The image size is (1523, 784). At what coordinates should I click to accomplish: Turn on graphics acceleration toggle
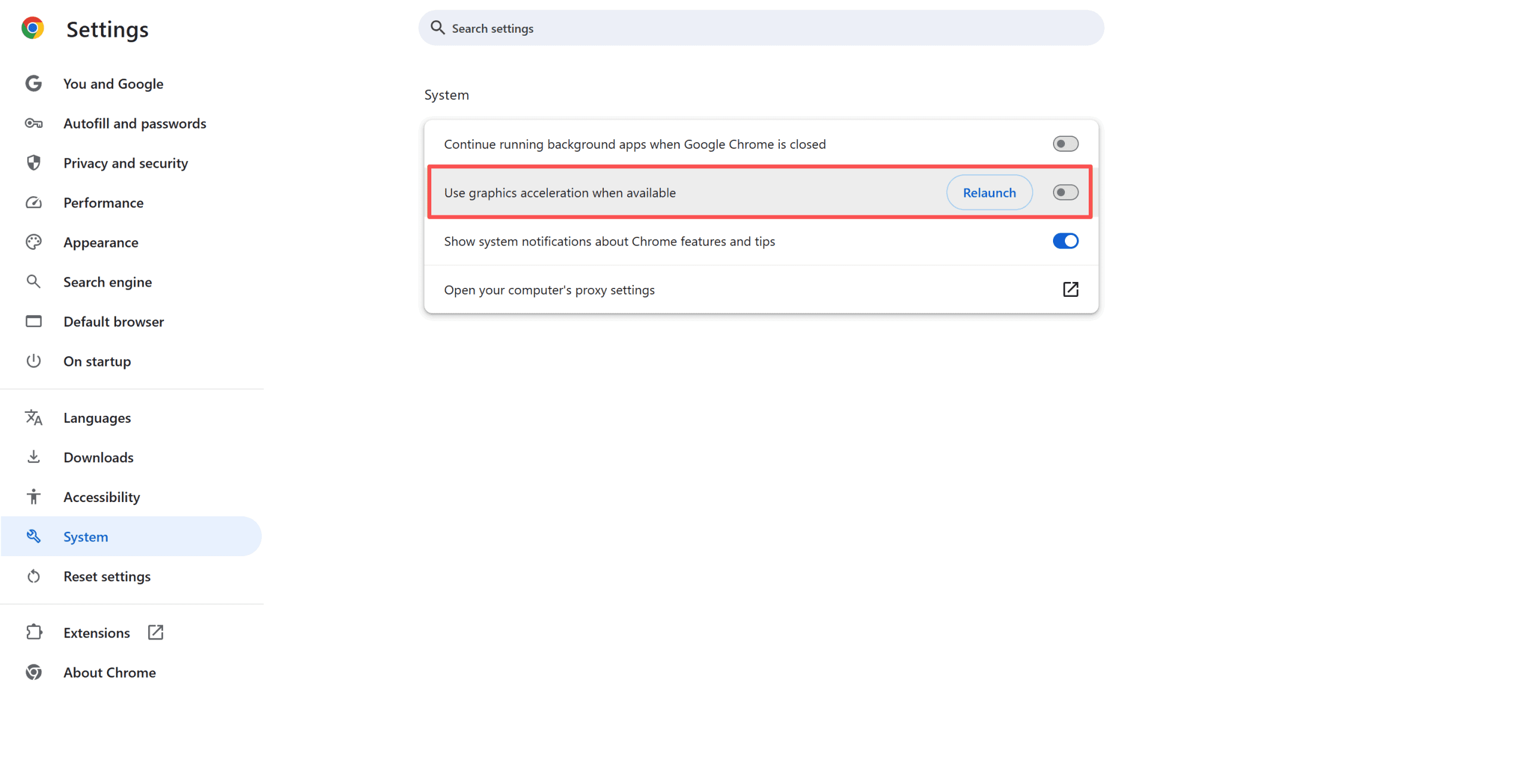[1065, 193]
